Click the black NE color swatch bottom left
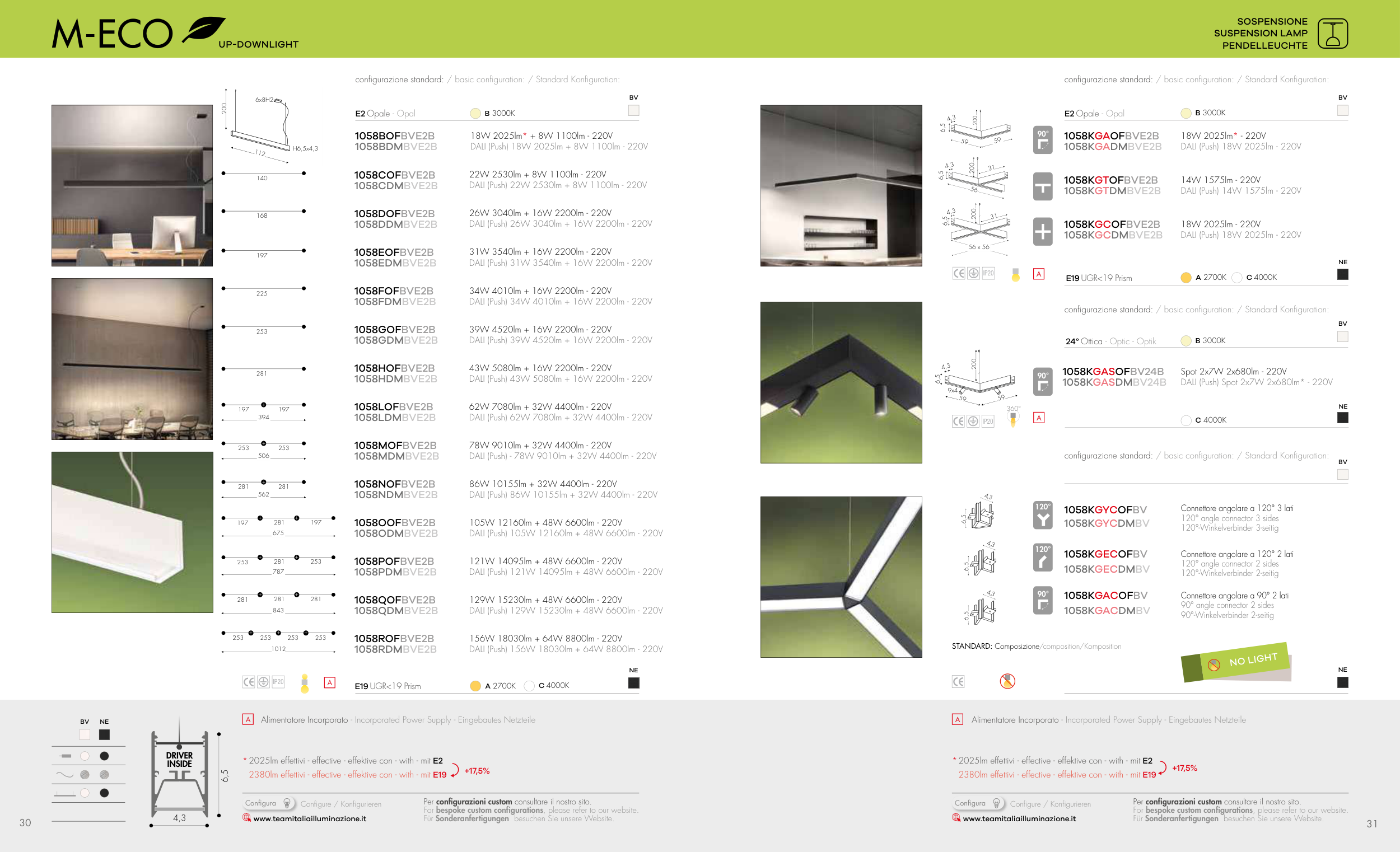This screenshot has height=852, width=1400. click(x=104, y=734)
